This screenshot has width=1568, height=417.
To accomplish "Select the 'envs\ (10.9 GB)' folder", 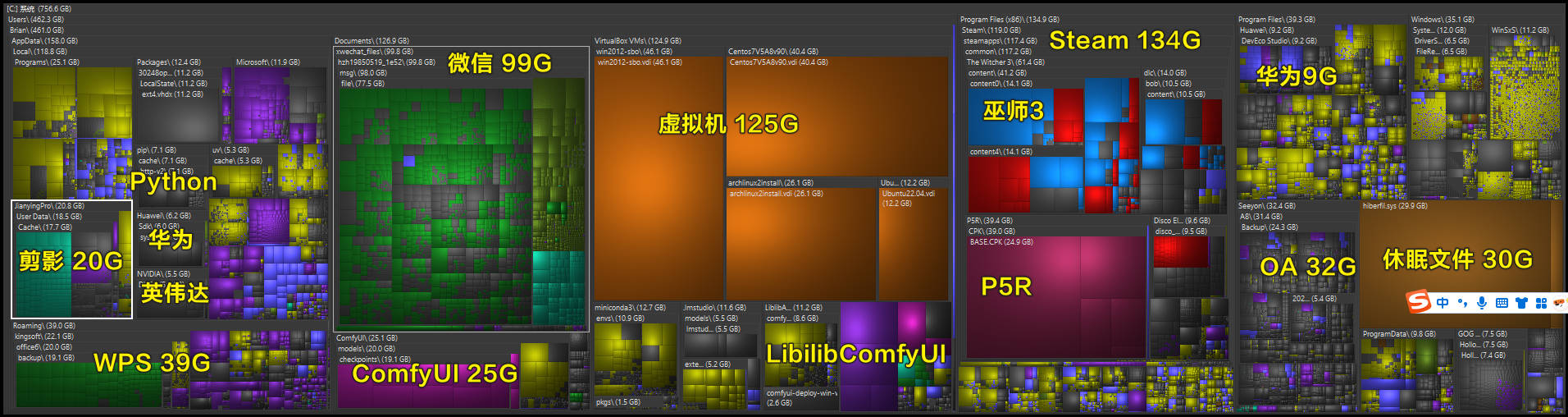I will coord(620,318).
